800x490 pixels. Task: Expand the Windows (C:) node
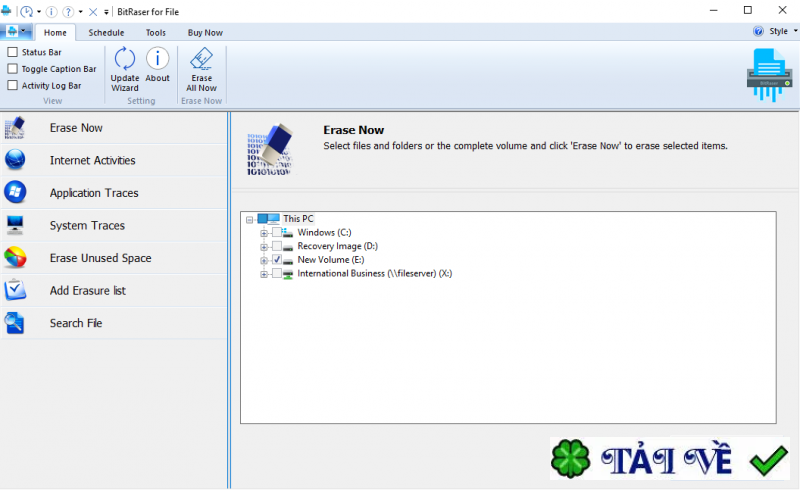click(264, 233)
